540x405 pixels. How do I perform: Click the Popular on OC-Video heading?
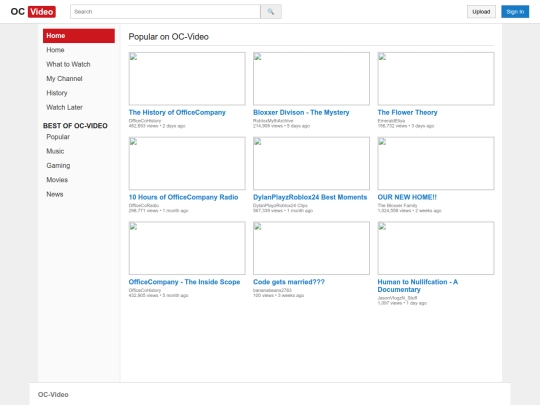point(168,37)
